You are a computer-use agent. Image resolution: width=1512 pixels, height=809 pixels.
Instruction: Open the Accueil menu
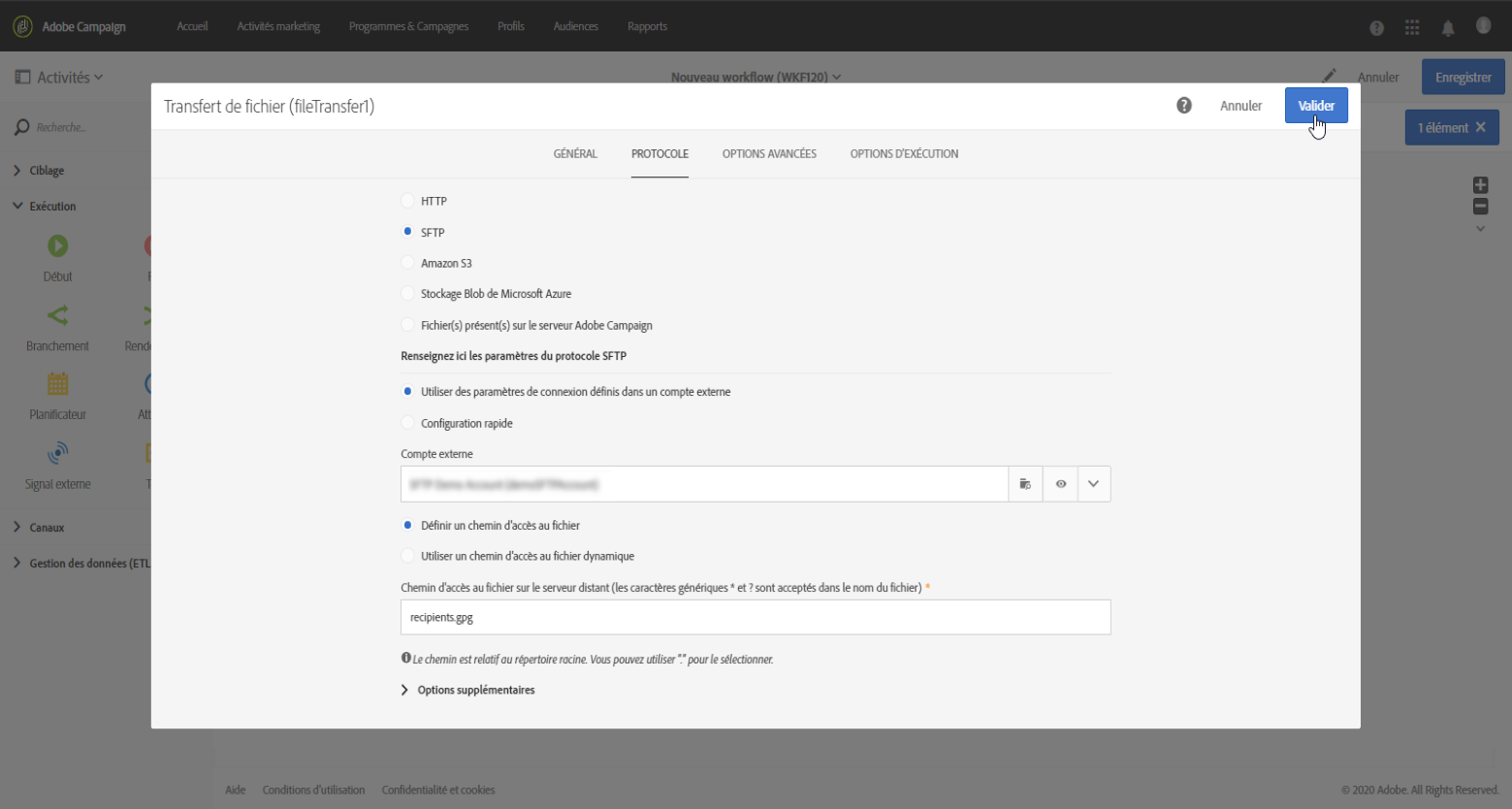(x=192, y=26)
